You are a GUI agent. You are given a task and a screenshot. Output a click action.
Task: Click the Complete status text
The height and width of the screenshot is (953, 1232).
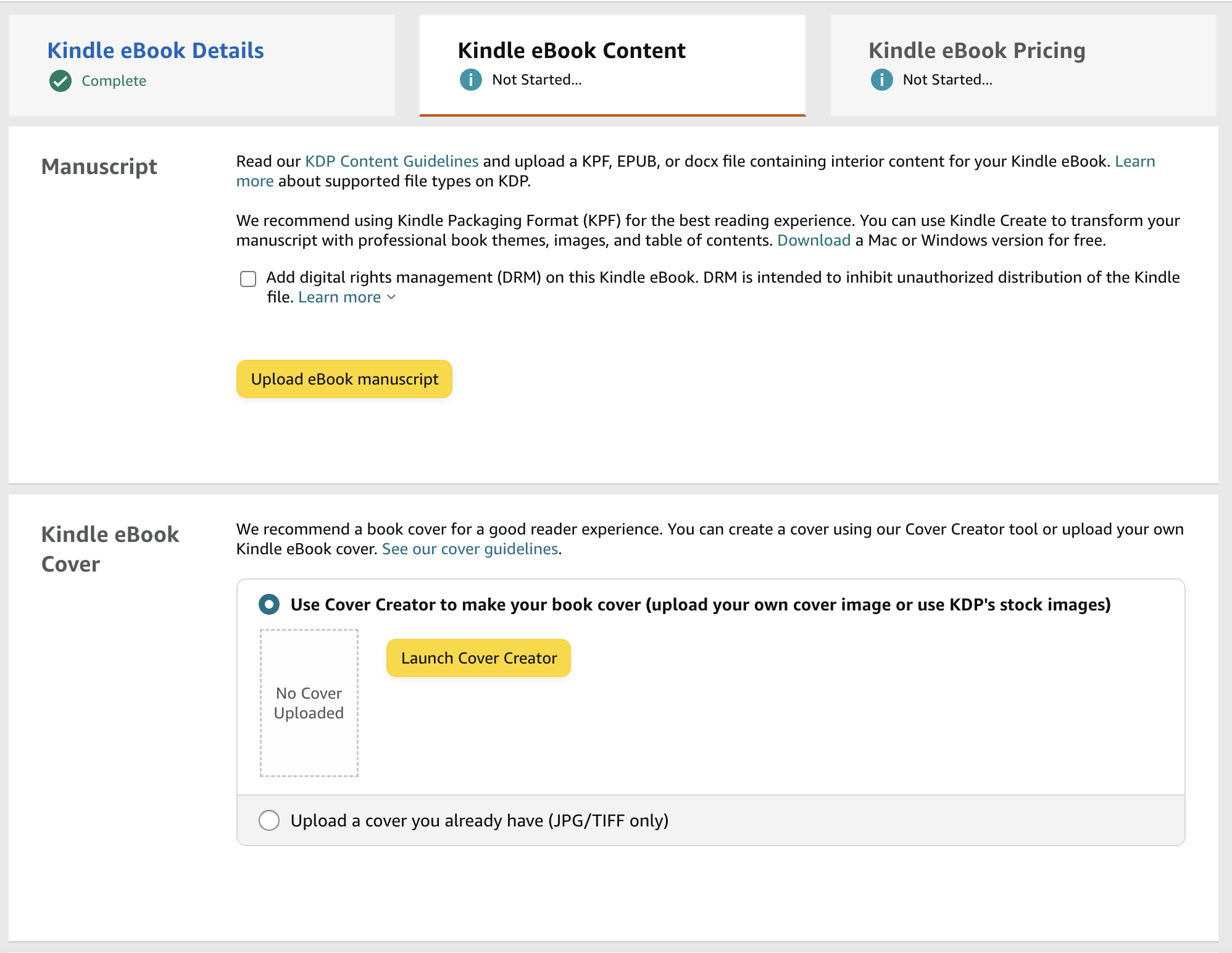coord(114,81)
